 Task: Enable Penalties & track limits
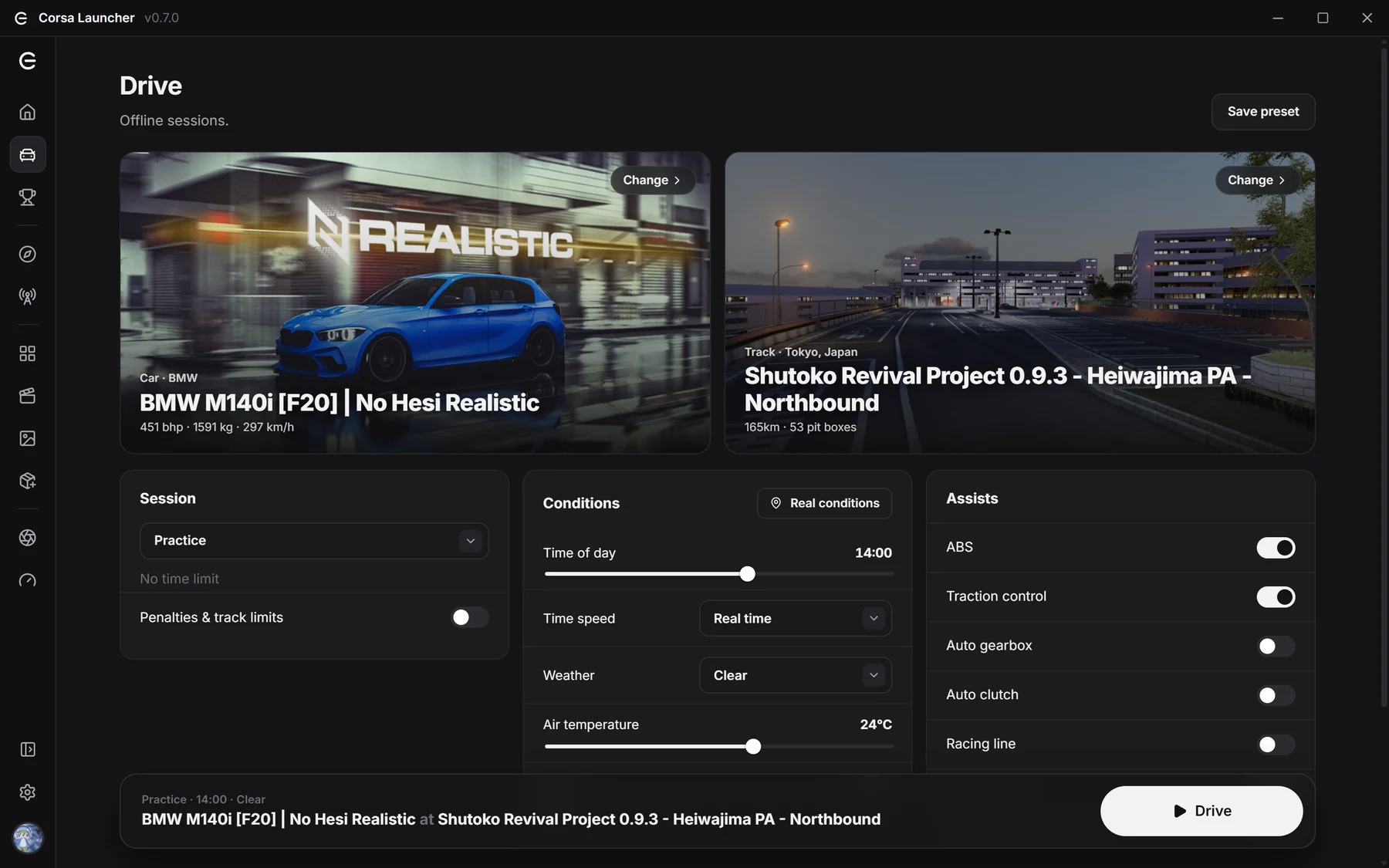(470, 617)
